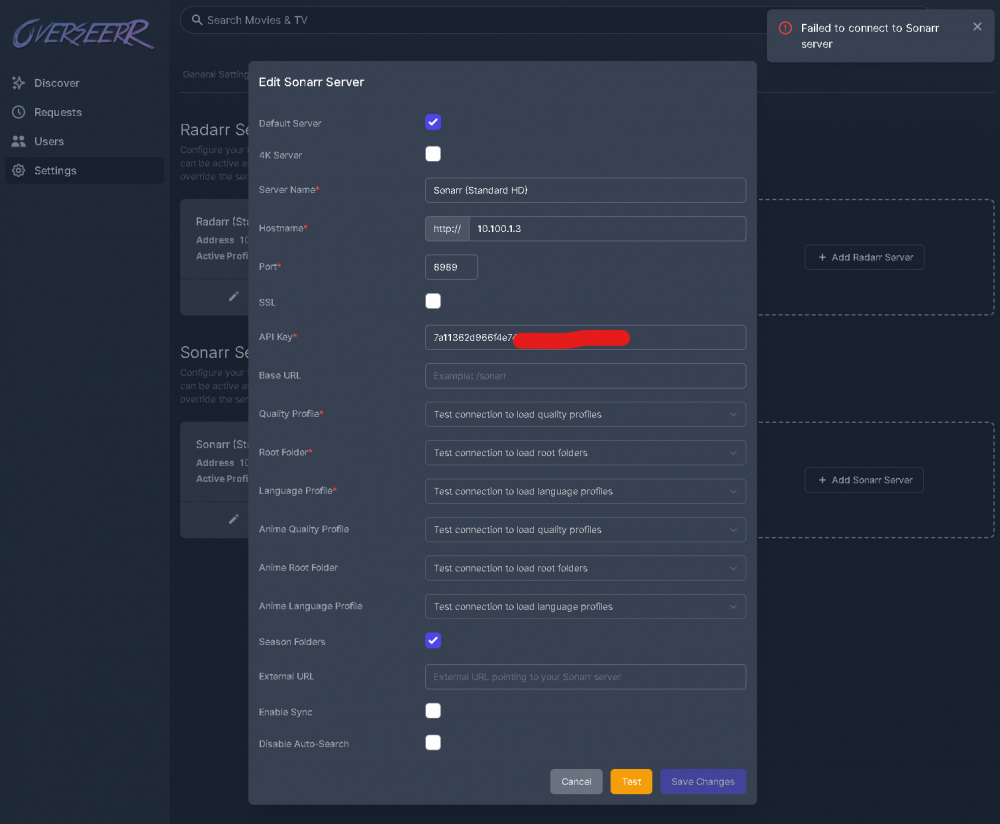Viewport: 1000px width, 824px height.
Task: Switch to the General Settings tab
Action: coord(216,75)
